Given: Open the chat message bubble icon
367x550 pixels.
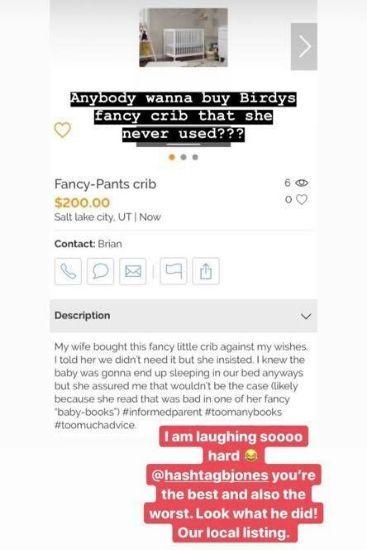Looking at the screenshot, I should (x=100, y=271).
